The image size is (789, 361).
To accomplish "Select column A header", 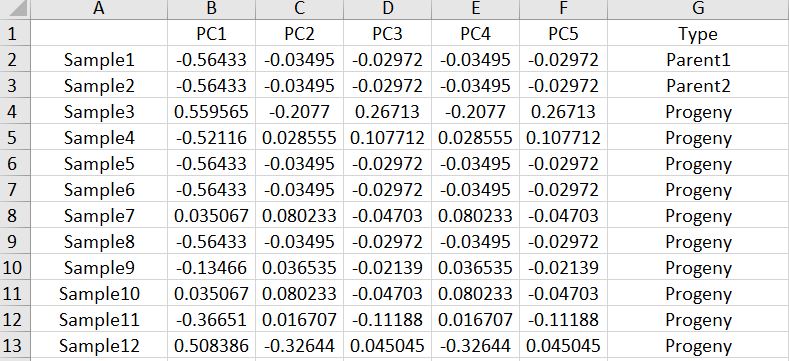I will 99,9.
